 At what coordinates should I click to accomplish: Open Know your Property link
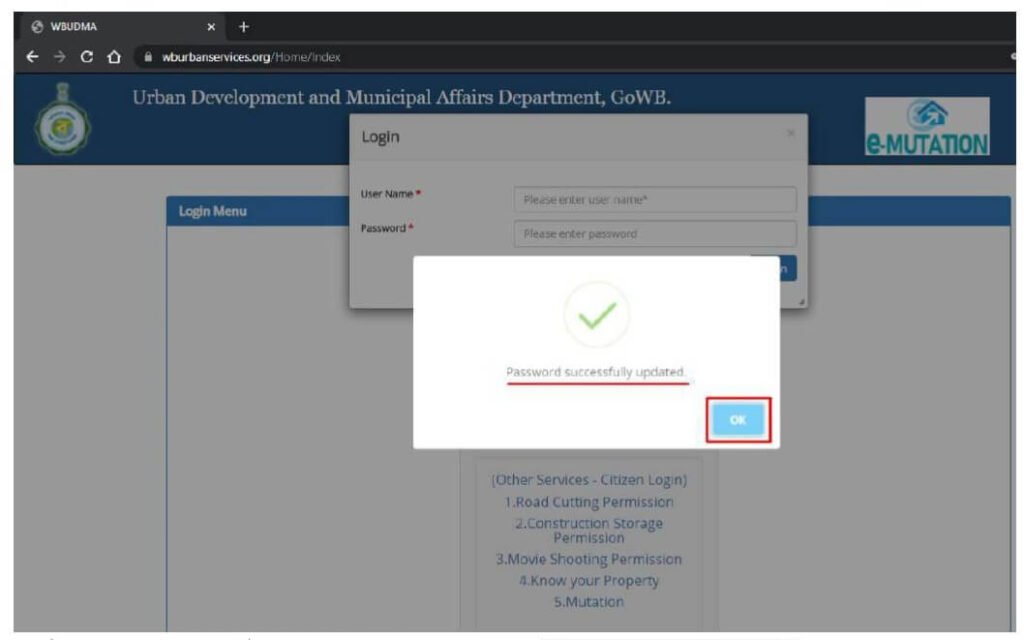(589, 581)
